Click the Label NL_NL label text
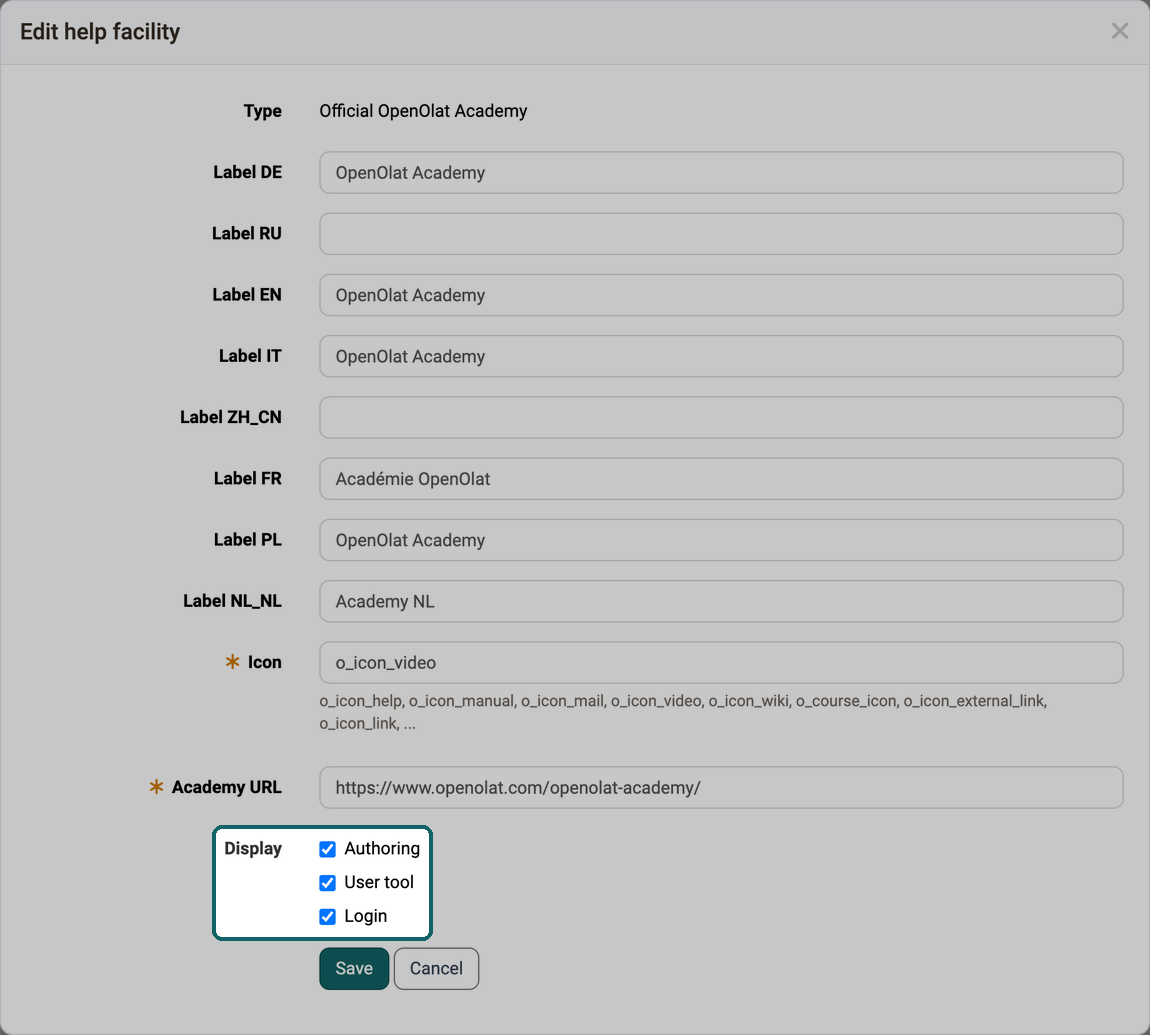The height and width of the screenshot is (1035, 1150). (x=232, y=601)
